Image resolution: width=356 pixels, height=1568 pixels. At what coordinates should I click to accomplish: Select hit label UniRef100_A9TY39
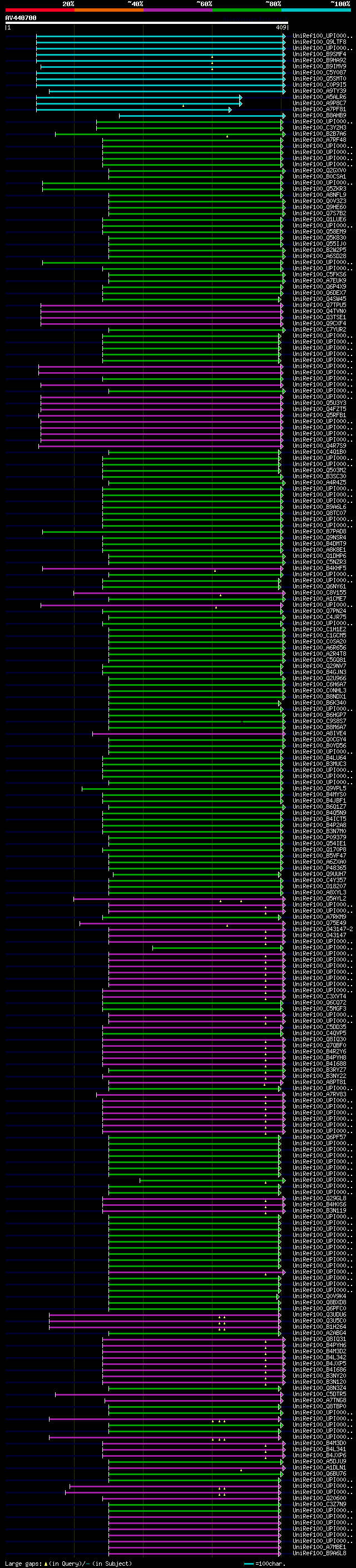pos(319,91)
